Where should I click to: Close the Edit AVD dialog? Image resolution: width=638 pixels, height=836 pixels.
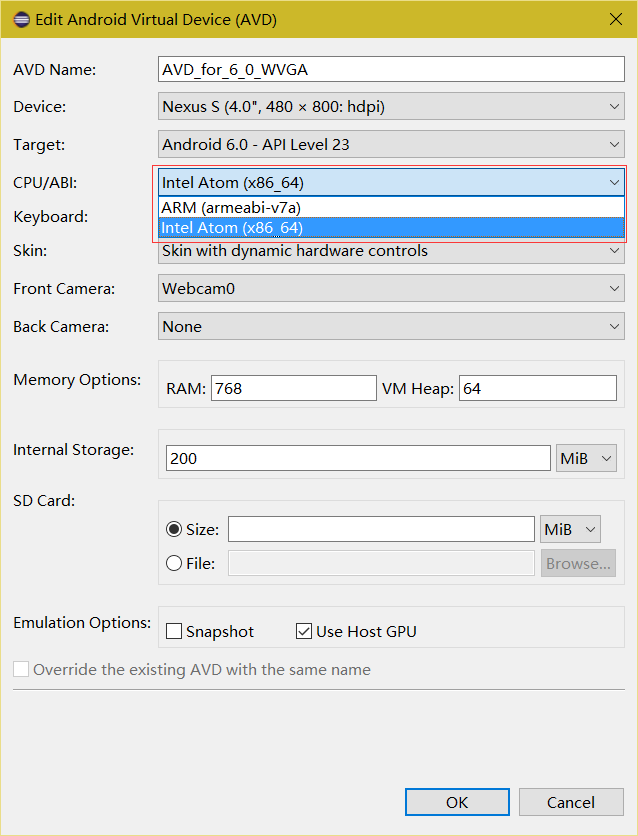click(616, 20)
